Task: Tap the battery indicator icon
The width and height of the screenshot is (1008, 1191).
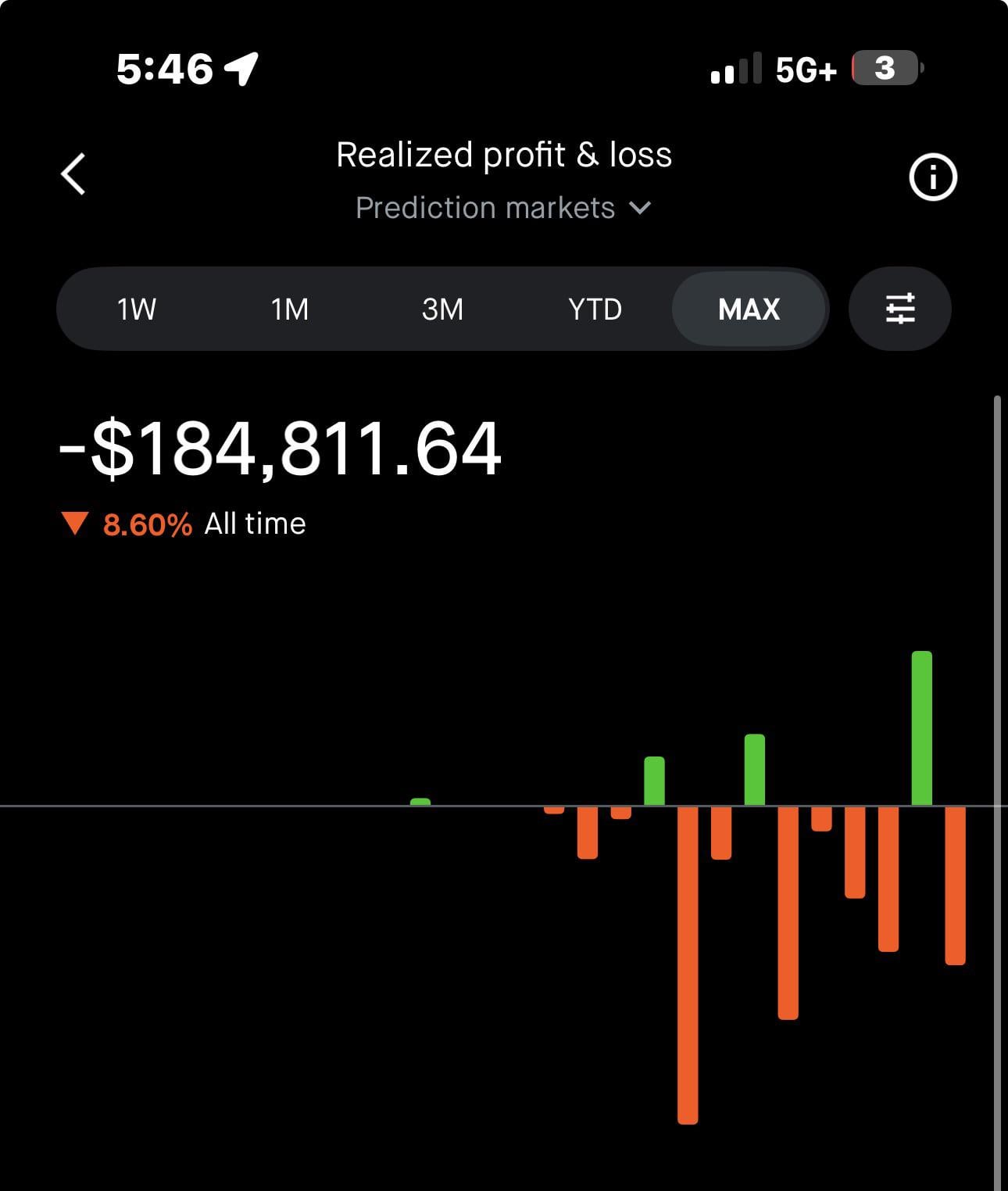Action: click(x=886, y=69)
